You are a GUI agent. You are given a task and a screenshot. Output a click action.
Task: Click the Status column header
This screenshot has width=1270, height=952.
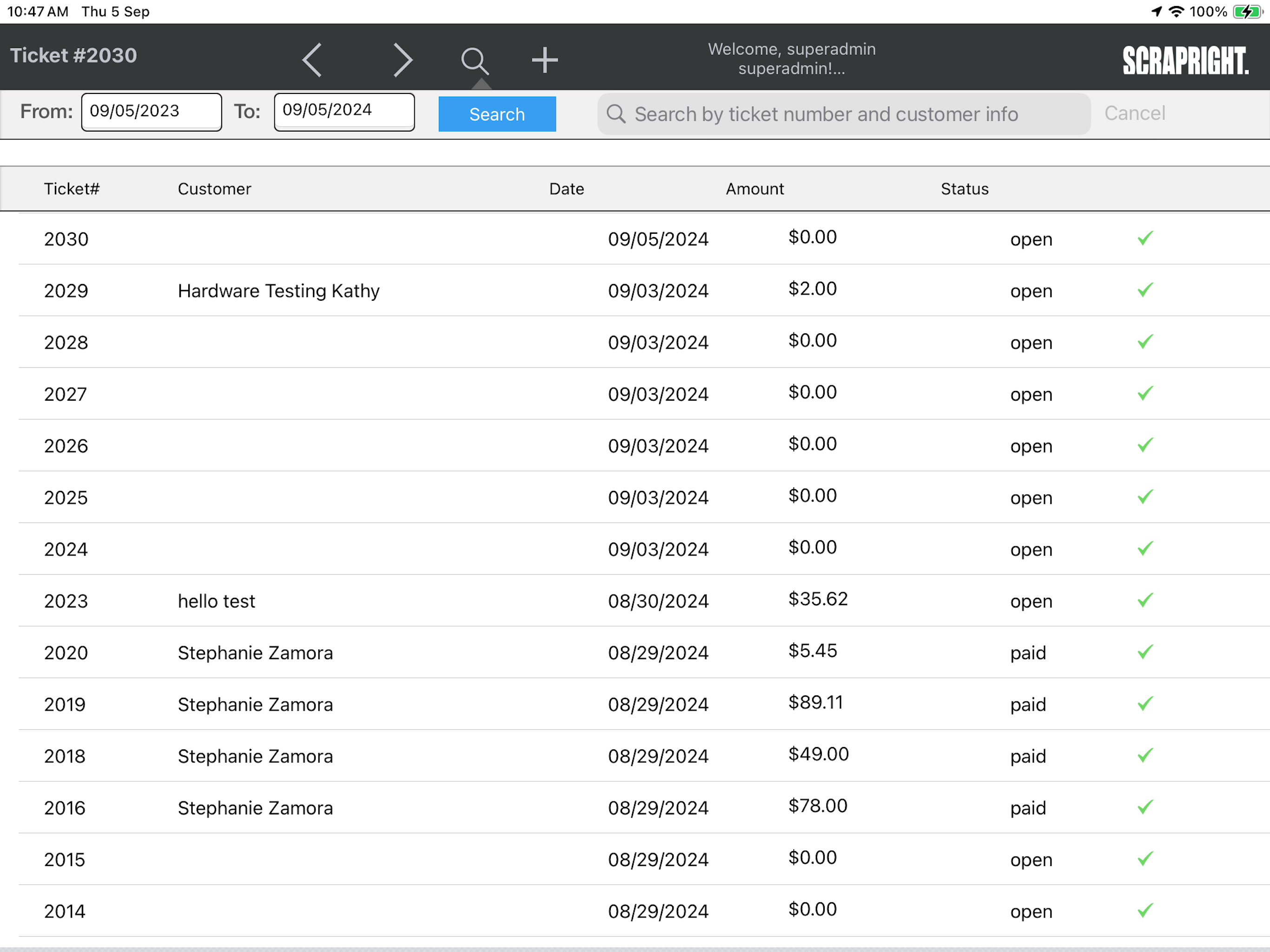pos(965,189)
